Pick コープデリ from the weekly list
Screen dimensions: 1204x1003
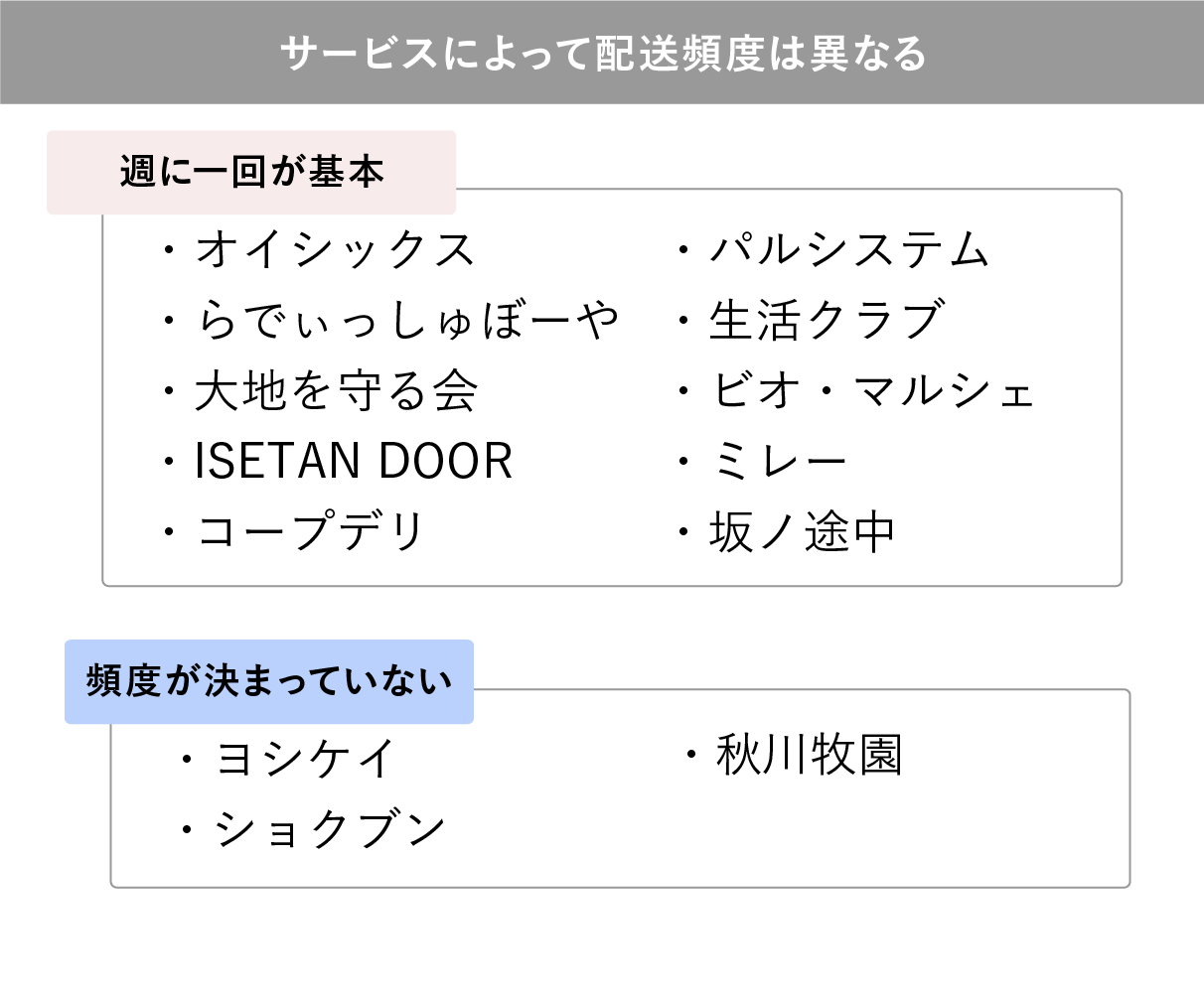[311, 532]
